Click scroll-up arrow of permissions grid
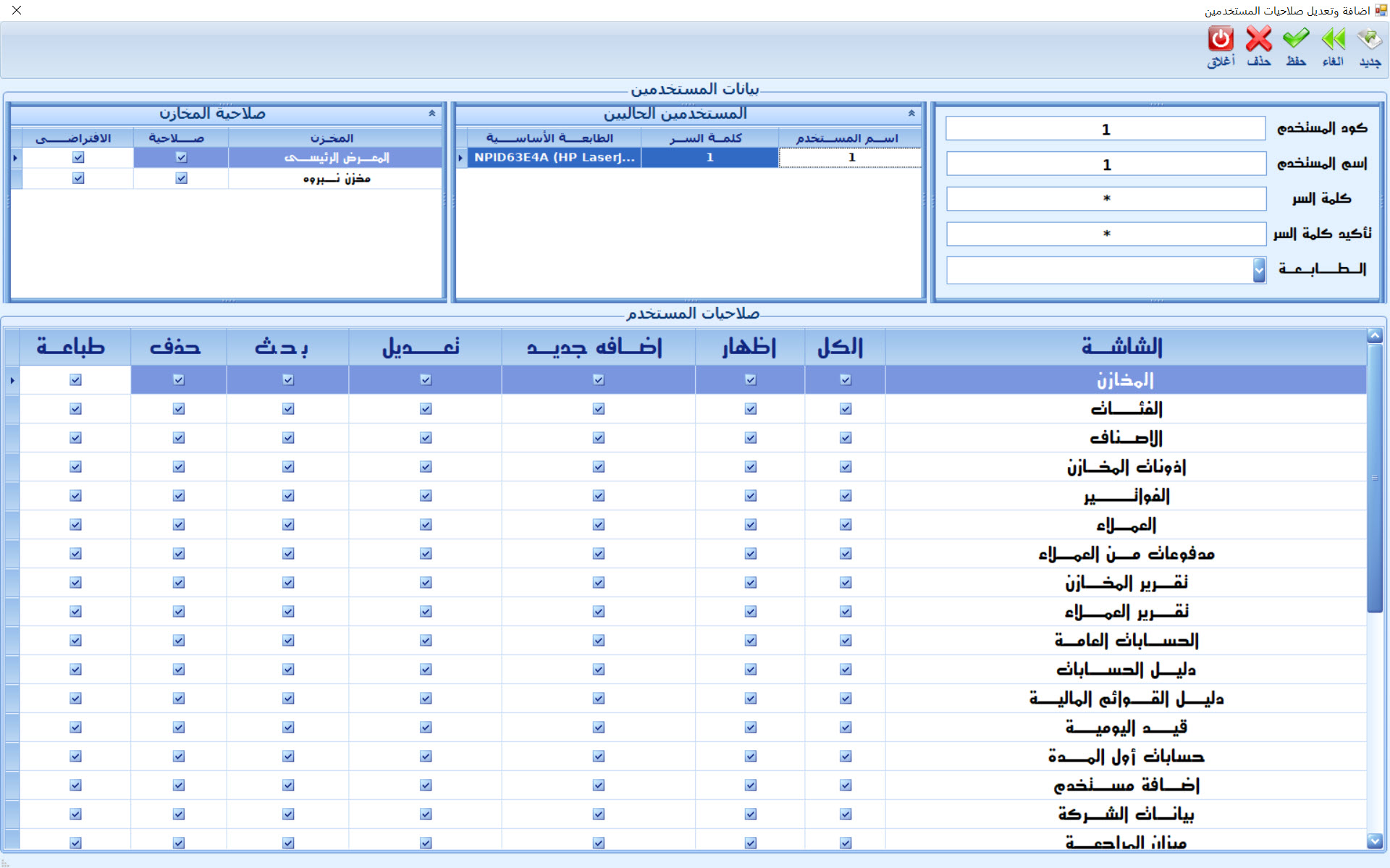 click(x=1375, y=335)
